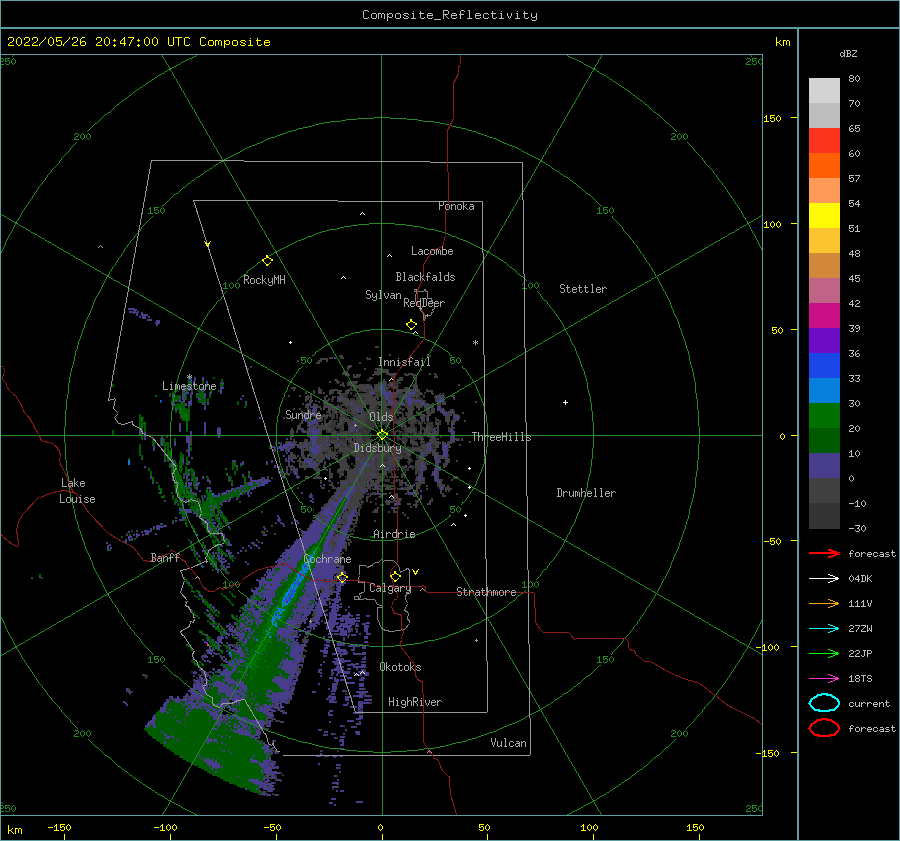Click the yellow diamond marker near Cochrane
This screenshot has width=900, height=841.
pos(343,577)
